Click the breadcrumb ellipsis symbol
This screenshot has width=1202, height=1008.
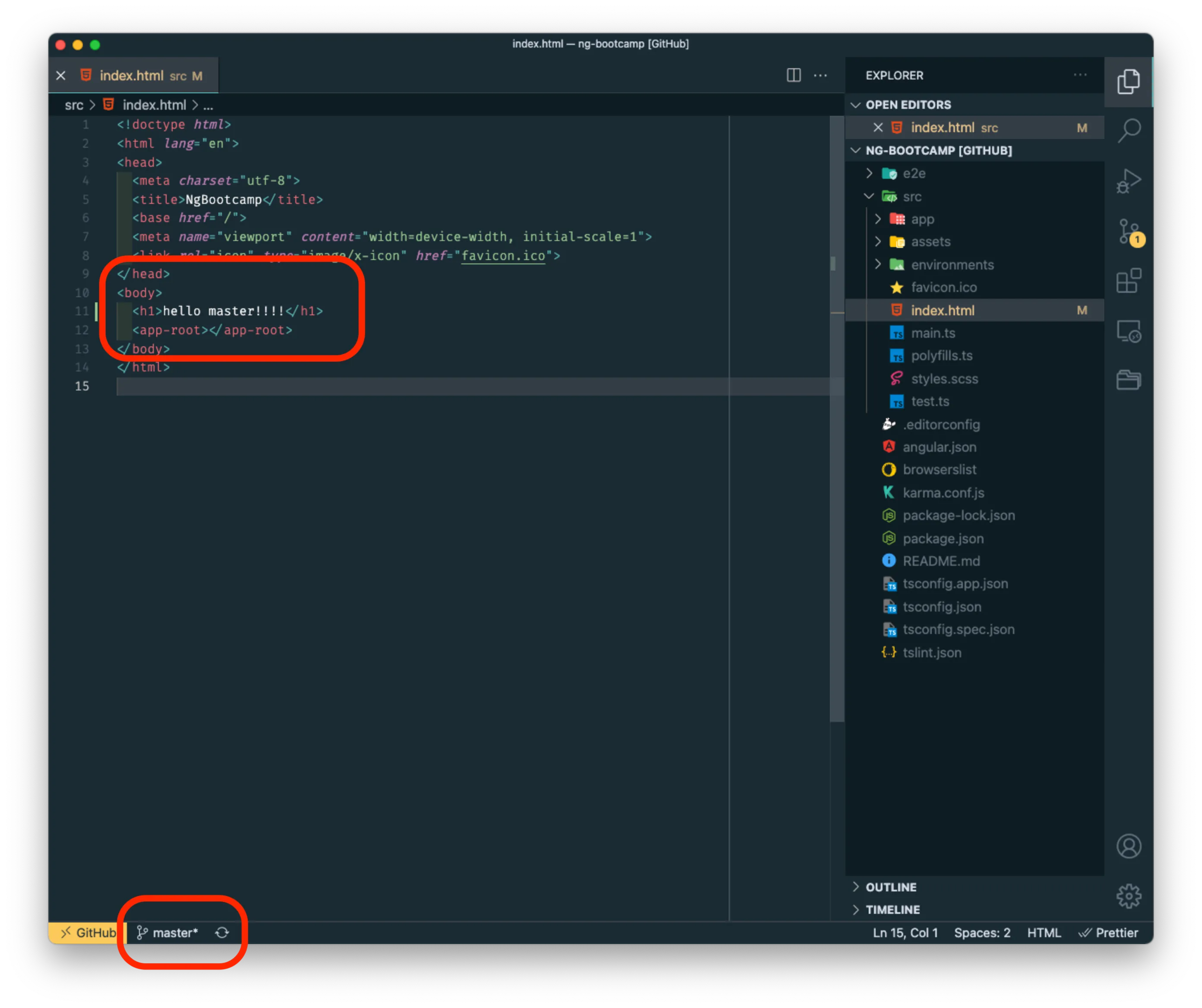(x=209, y=106)
